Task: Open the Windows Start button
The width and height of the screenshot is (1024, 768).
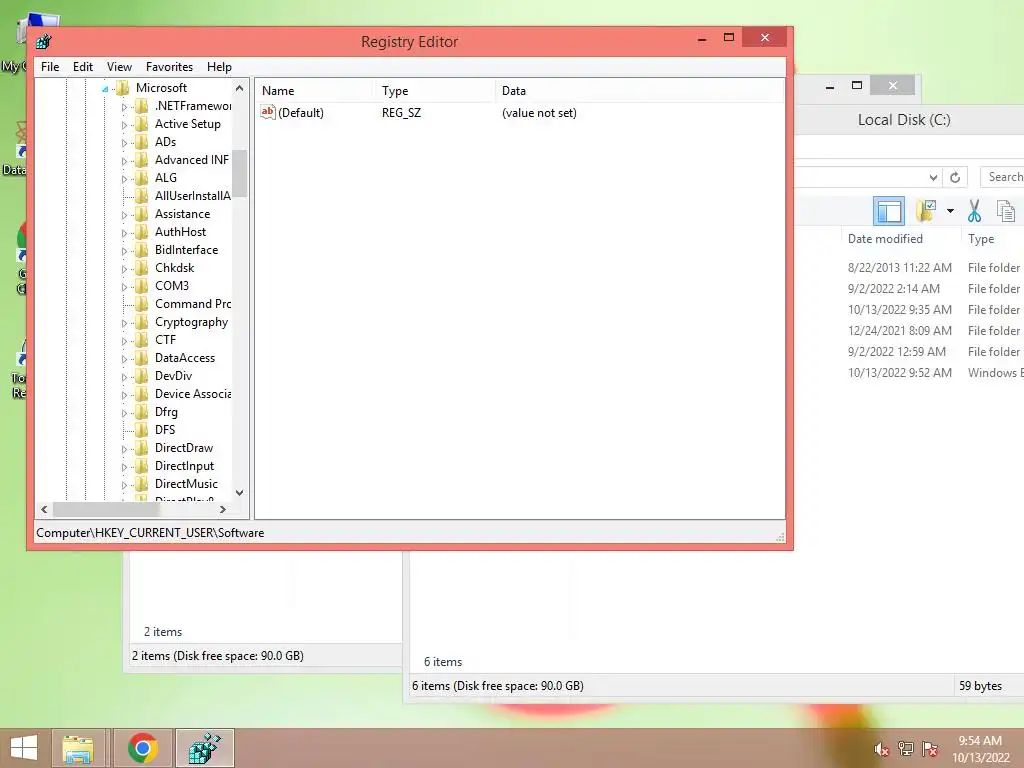Action: tap(24, 748)
